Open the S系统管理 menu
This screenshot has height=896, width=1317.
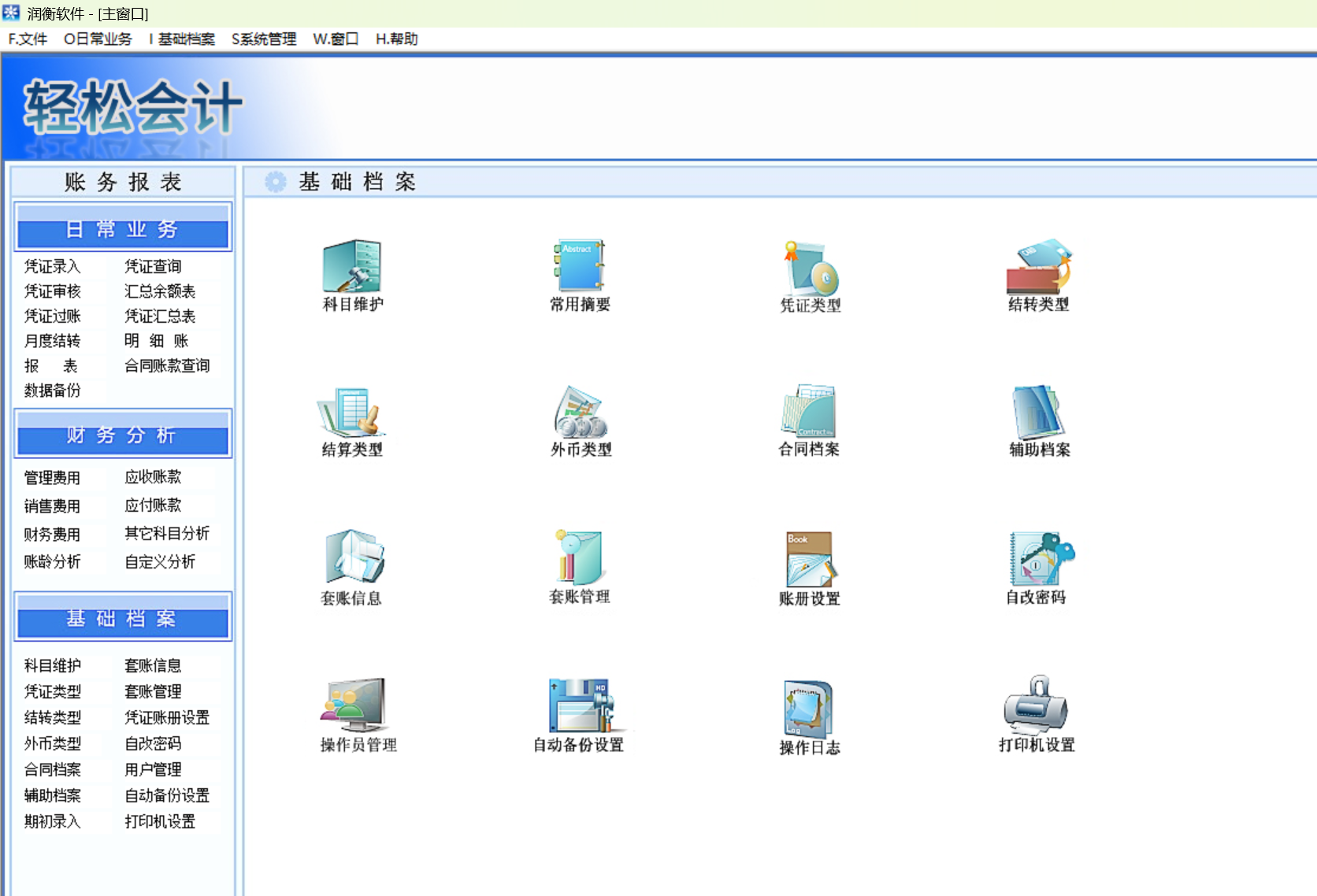click(x=264, y=39)
